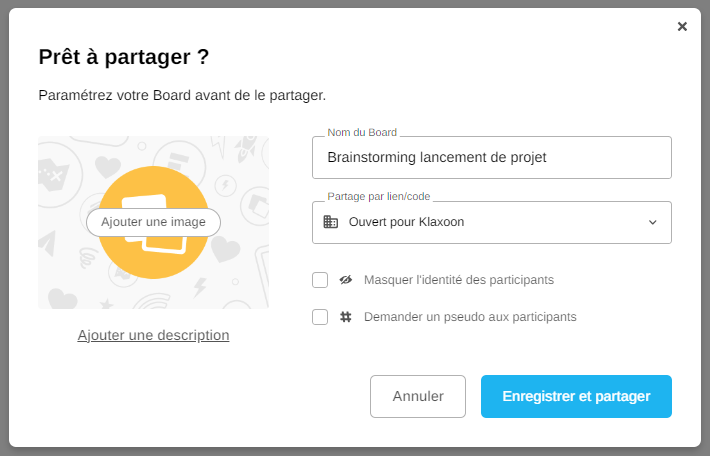710x456 pixels.
Task: Select the "Demander un pseudo aux participants" label
Action: [470, 317]
